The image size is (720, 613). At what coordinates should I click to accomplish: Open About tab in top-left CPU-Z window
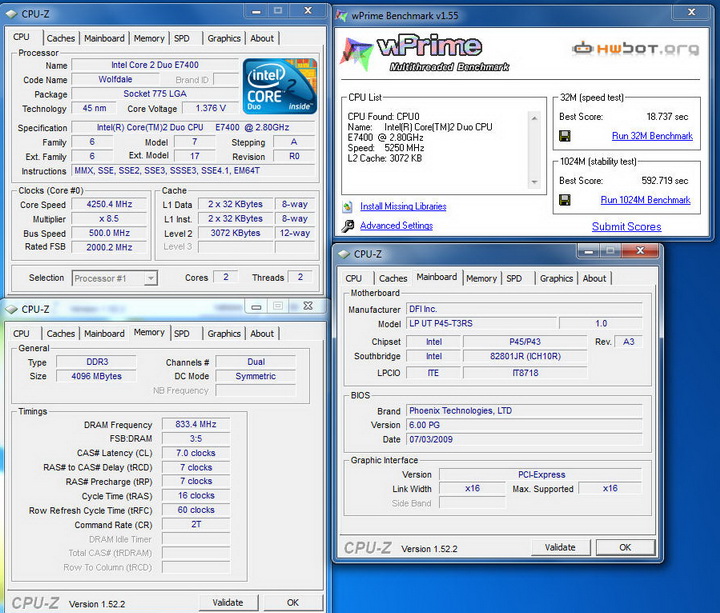[x=262, y=39]
